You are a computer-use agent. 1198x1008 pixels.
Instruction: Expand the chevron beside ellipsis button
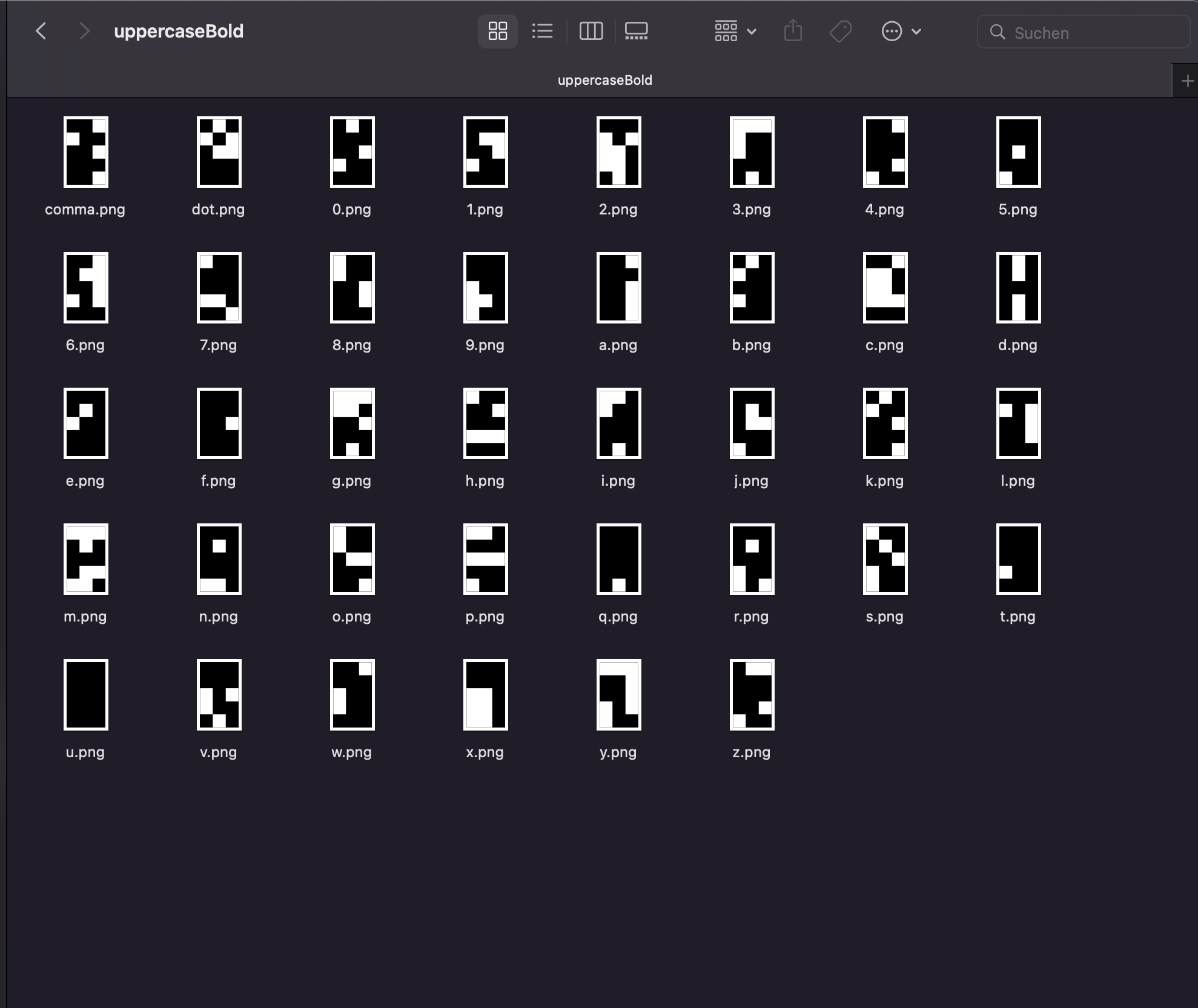[x=916, y=31]
